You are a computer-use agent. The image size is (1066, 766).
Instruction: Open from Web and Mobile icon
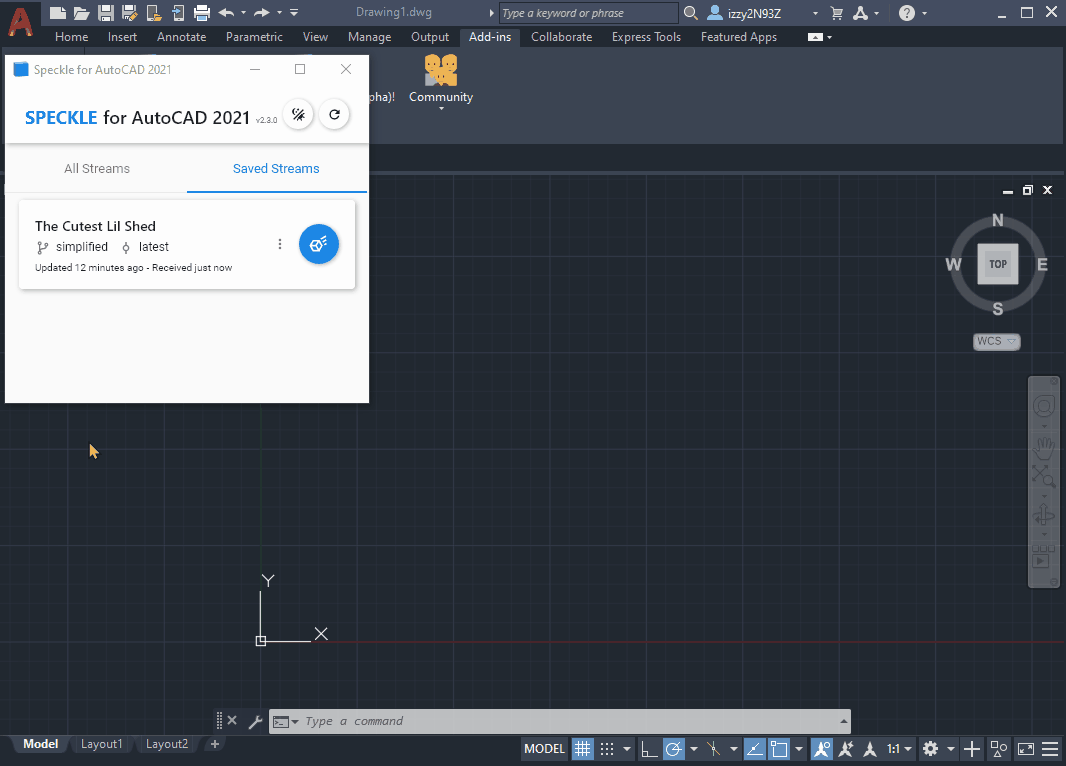coord(154,12)
